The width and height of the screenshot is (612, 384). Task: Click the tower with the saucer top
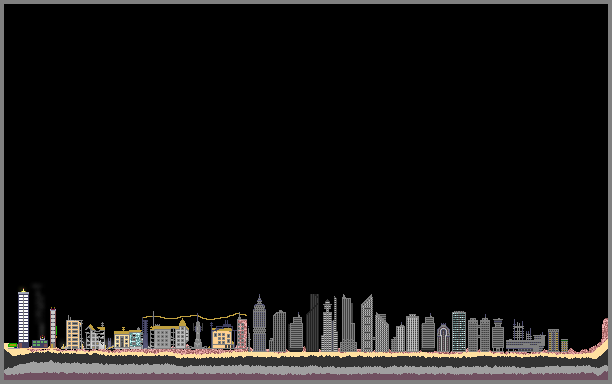(x=498, y=334)
